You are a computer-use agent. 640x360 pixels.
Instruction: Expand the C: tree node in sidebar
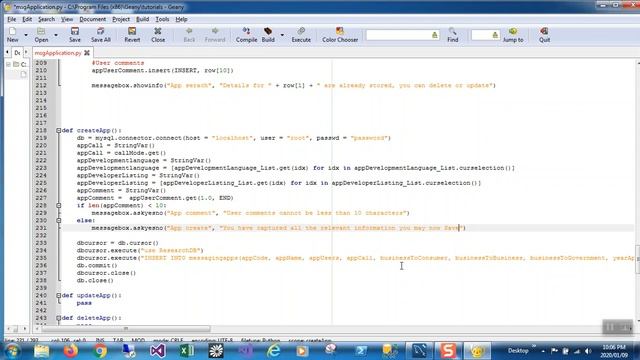(x=8, y=64)
